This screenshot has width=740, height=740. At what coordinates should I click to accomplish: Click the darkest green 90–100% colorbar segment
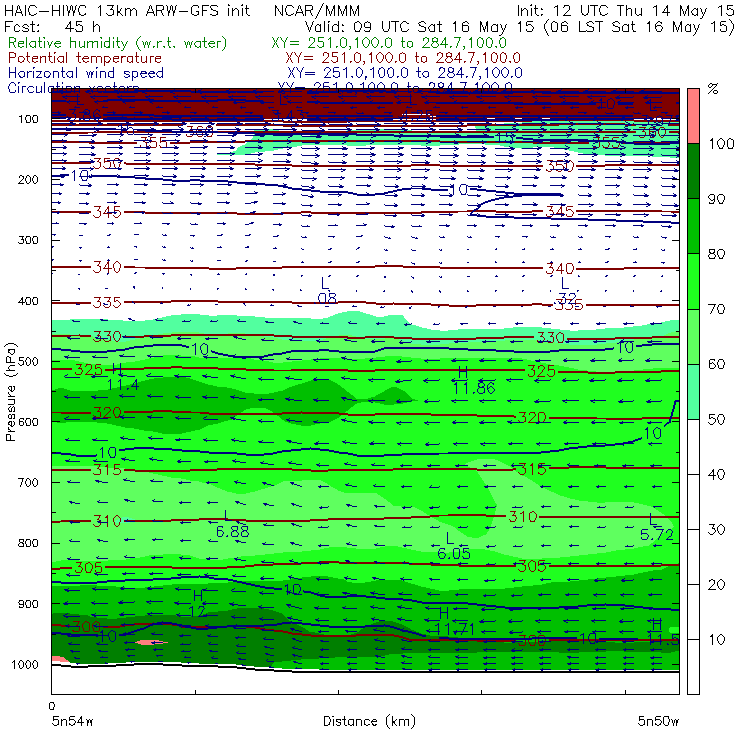point(693,171)
